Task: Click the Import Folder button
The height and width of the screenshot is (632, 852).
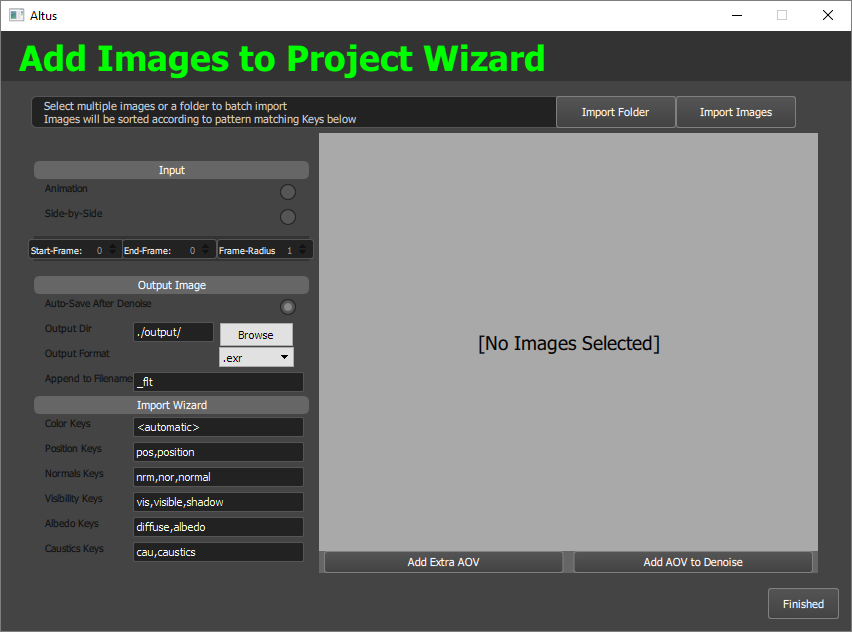Action: [x=615, y=112]
